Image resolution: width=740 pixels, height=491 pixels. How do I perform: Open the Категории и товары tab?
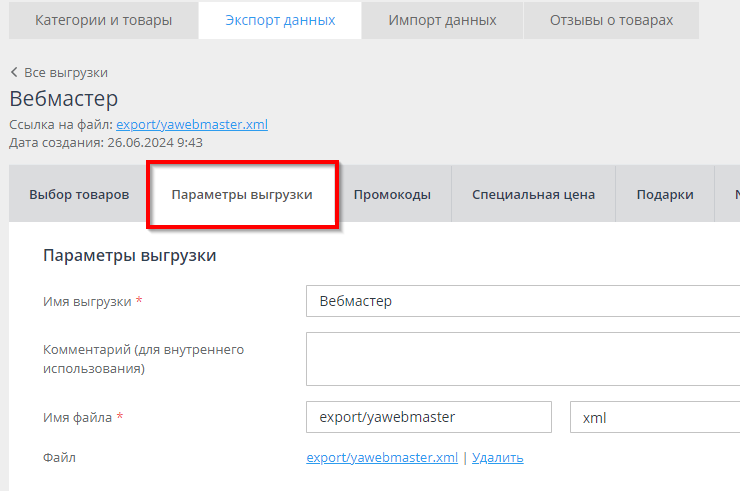pyautogui.click(x=103, y=20)
